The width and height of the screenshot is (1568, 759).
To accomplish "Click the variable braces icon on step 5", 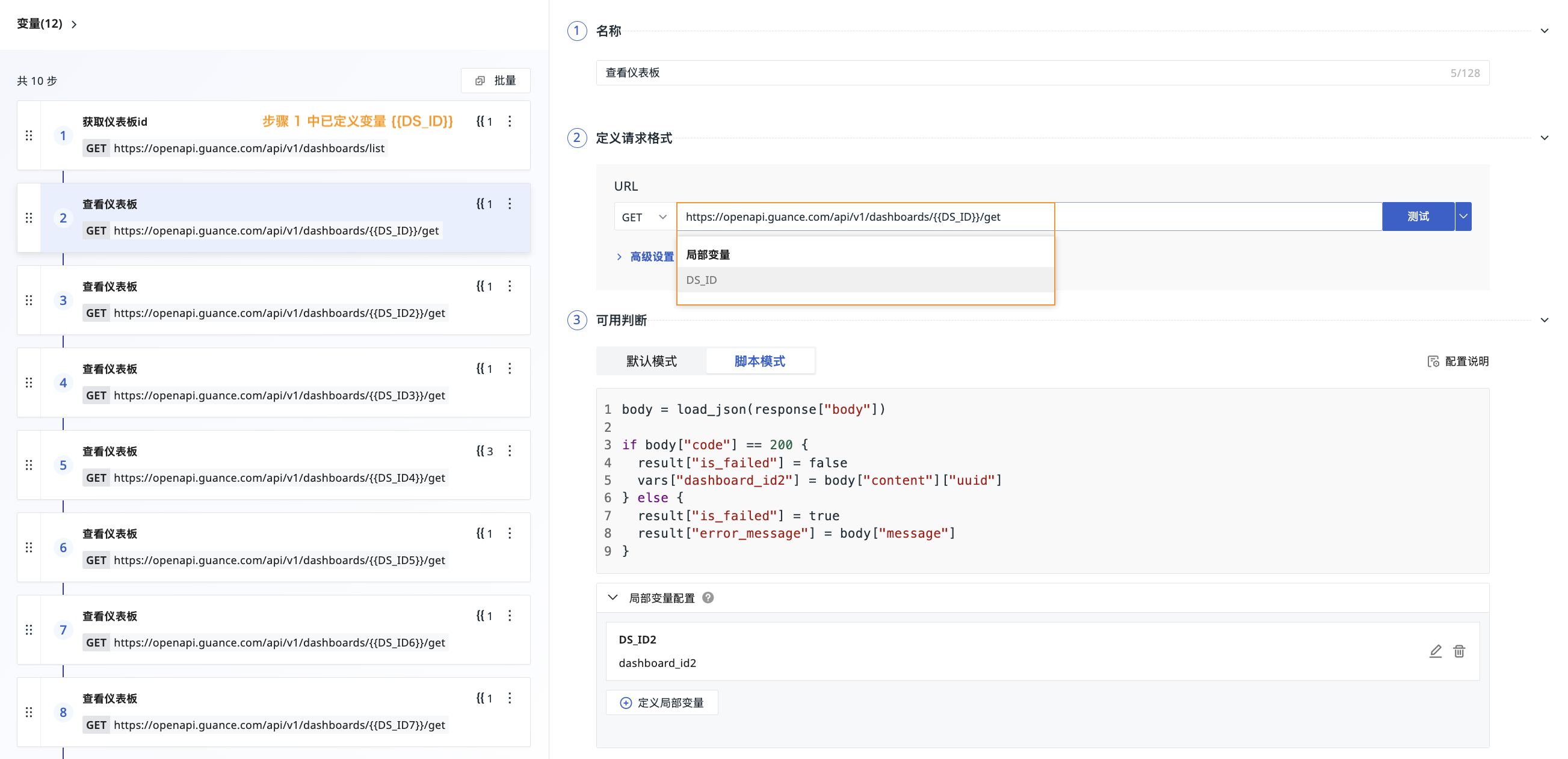I will (484, 451).
